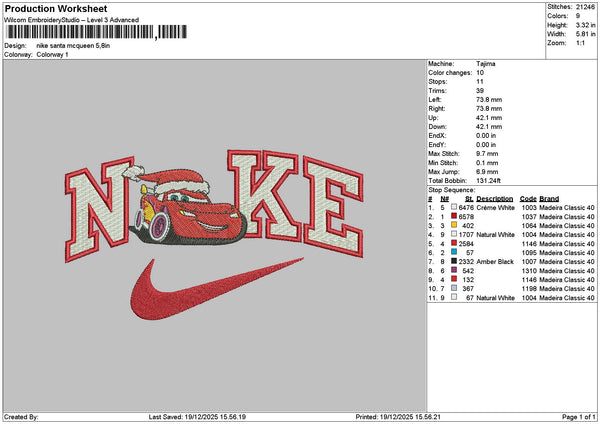Click the 'Stop Sequence:' heading
Viewport: 600px width, 424px height.
[452, 190]
